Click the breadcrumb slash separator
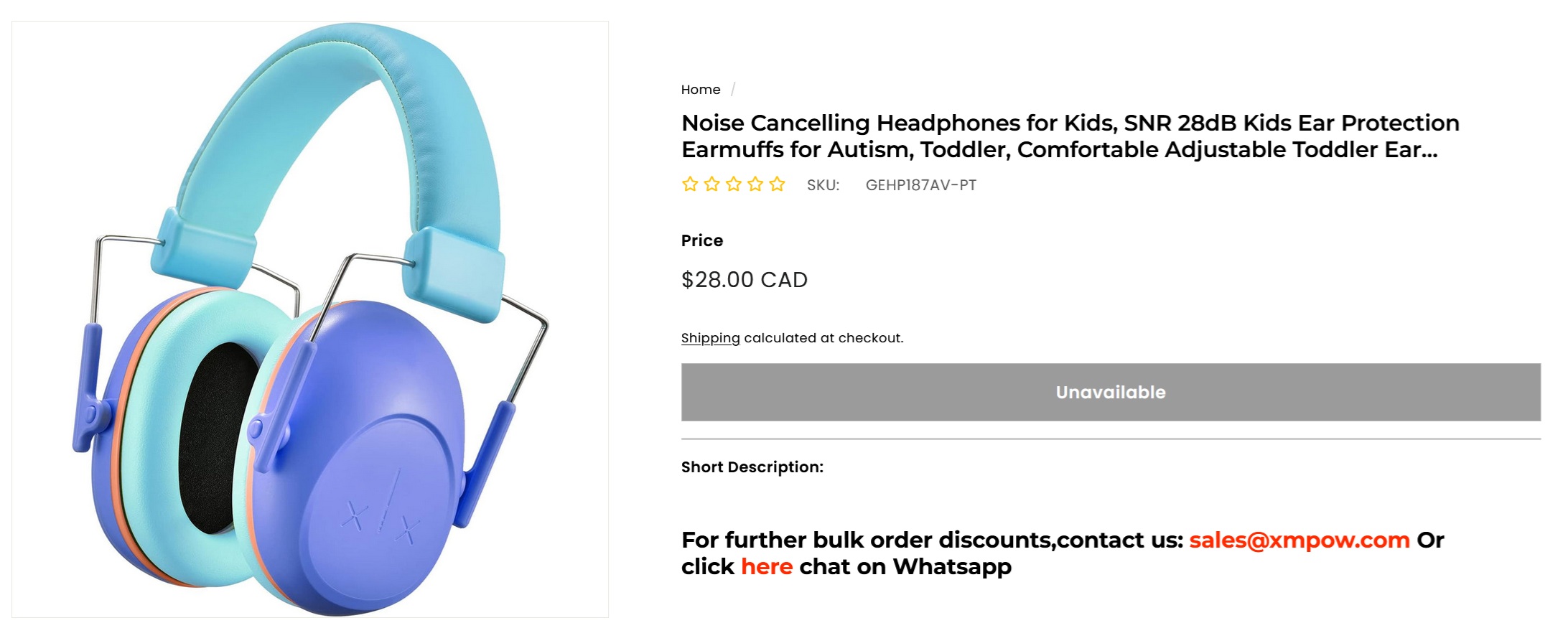1568x623 pixels. click(x=733, y=90)
